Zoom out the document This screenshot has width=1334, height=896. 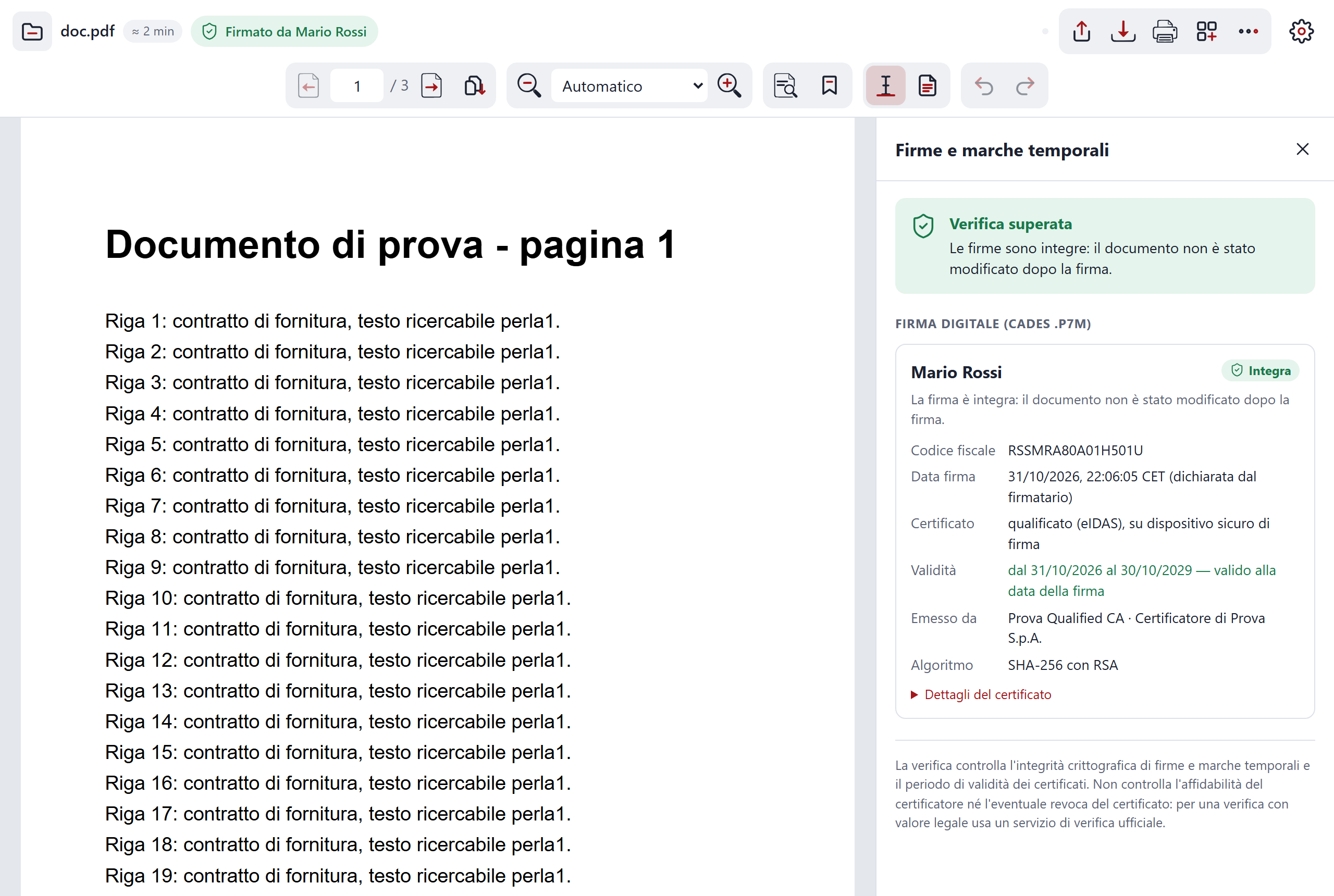529,86
